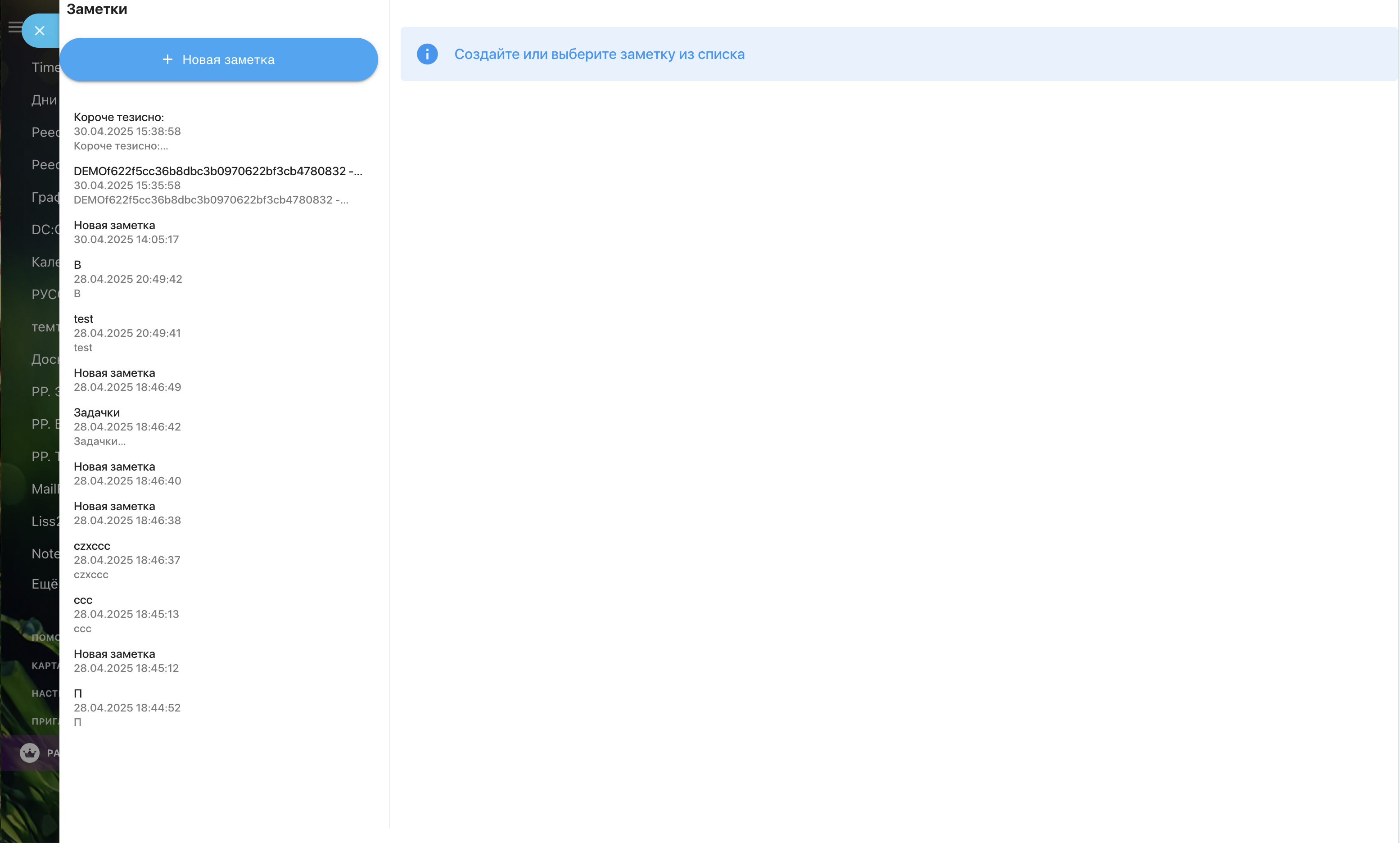Open the Ещё sidebar entry
This screenshot has width=1400, height=843.
pos(45,584)
